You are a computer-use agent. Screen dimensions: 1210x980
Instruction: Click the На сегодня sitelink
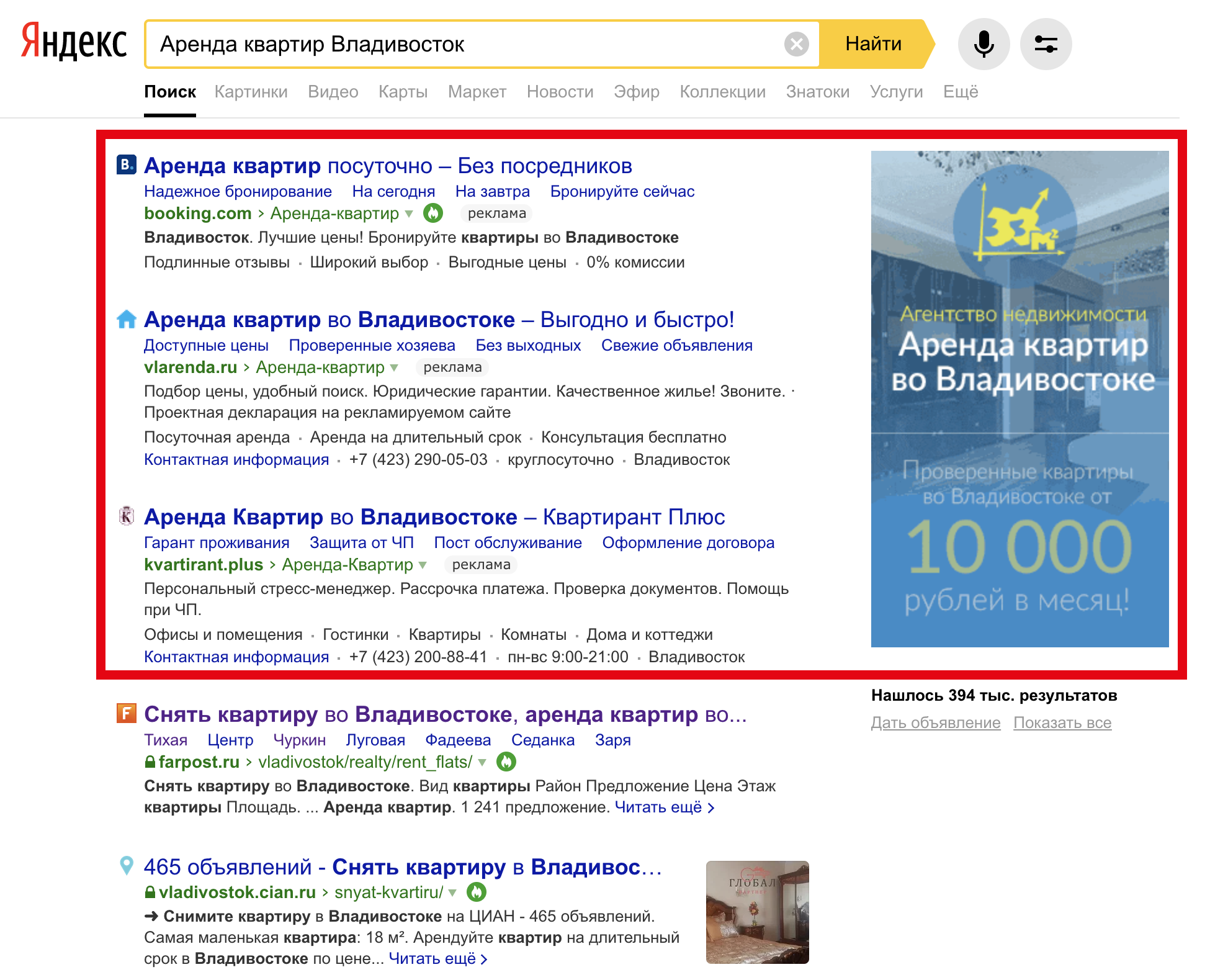tap(393, 191)
